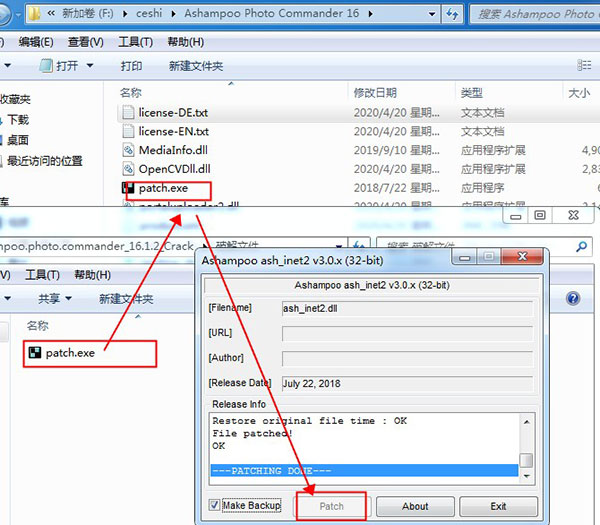Viewport: 600px width, 525px height.
Task: Click the OpenCVDll.dll file icon
Action: (128, 169)
